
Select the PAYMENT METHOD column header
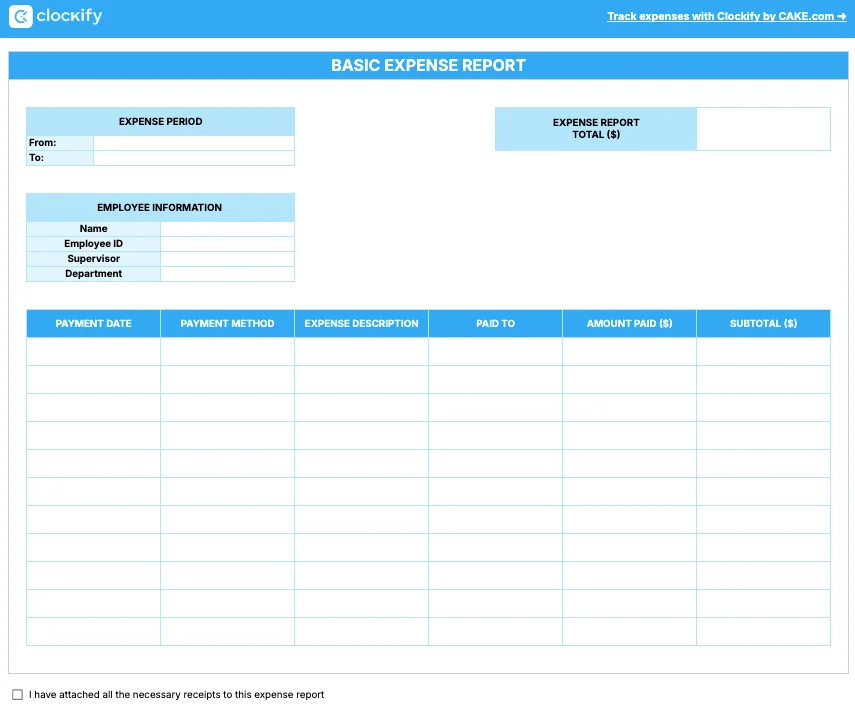(227, 323)
